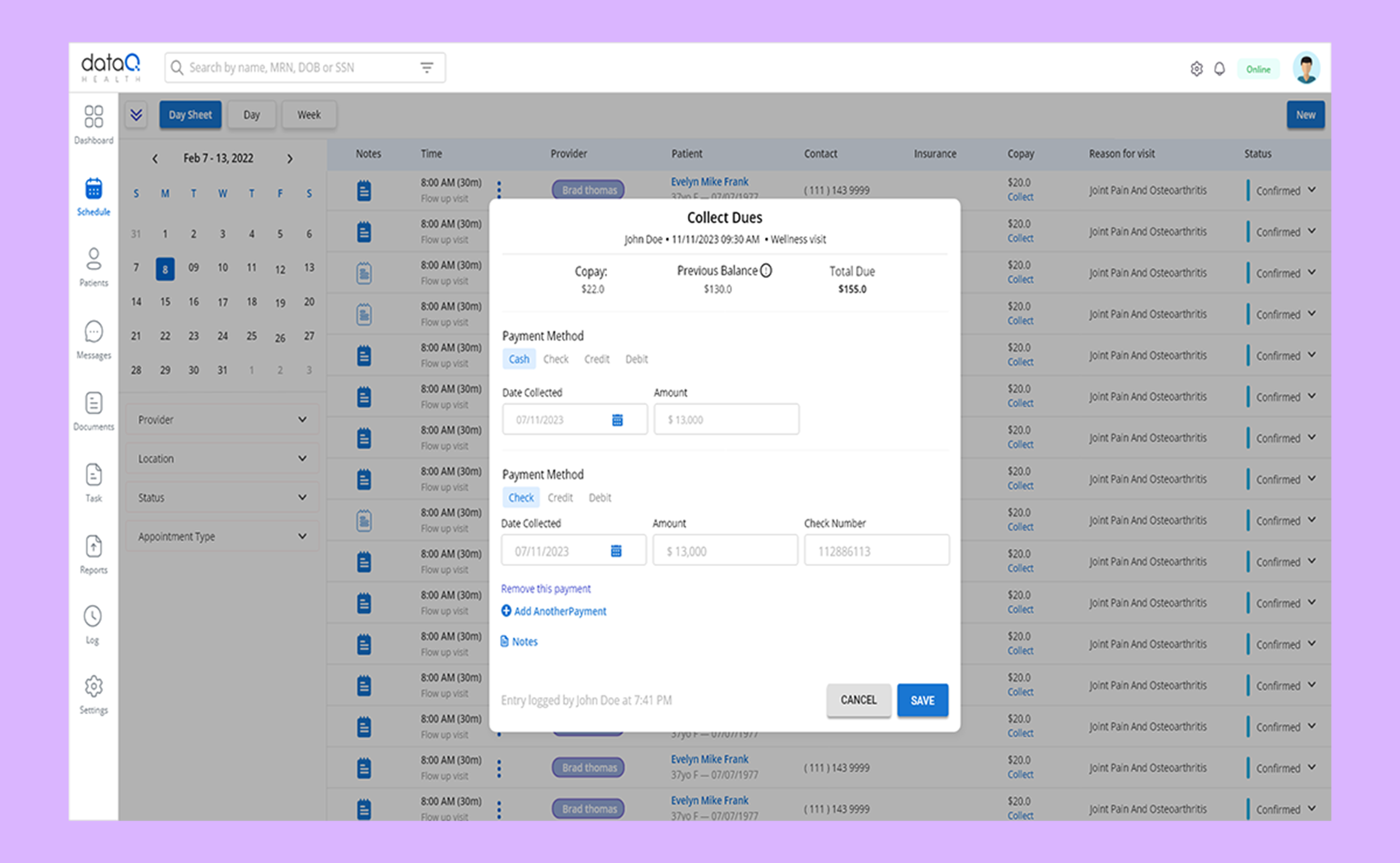The height and width of the screenshot is (863, 1400).
Task: Go to next week in calendar
Action: (x=290, y=159)
